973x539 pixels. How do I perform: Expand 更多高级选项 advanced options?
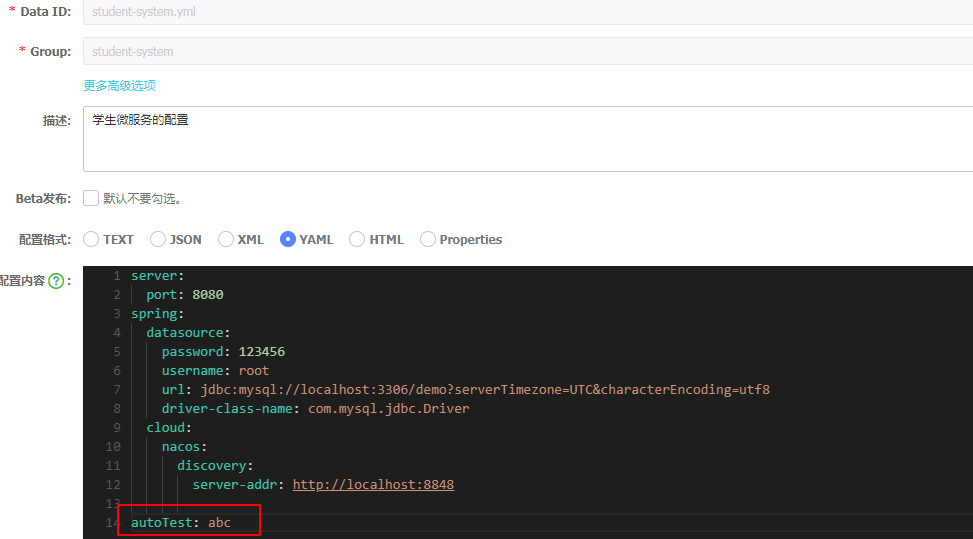[119, 86]
